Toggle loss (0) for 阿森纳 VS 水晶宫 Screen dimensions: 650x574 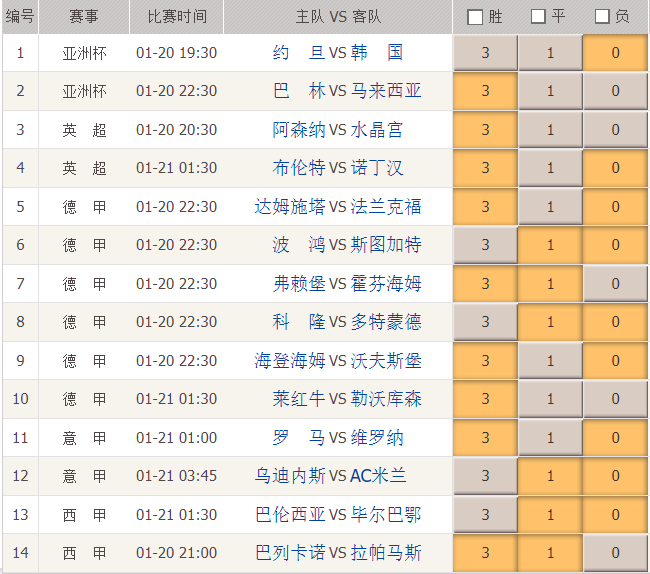616,130
